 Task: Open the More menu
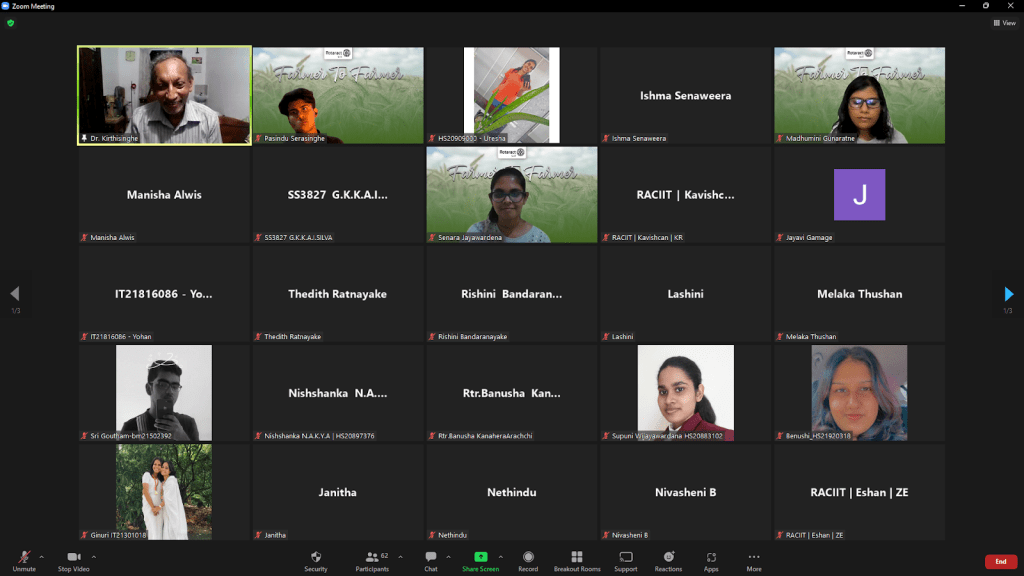[x=754, y=559]
